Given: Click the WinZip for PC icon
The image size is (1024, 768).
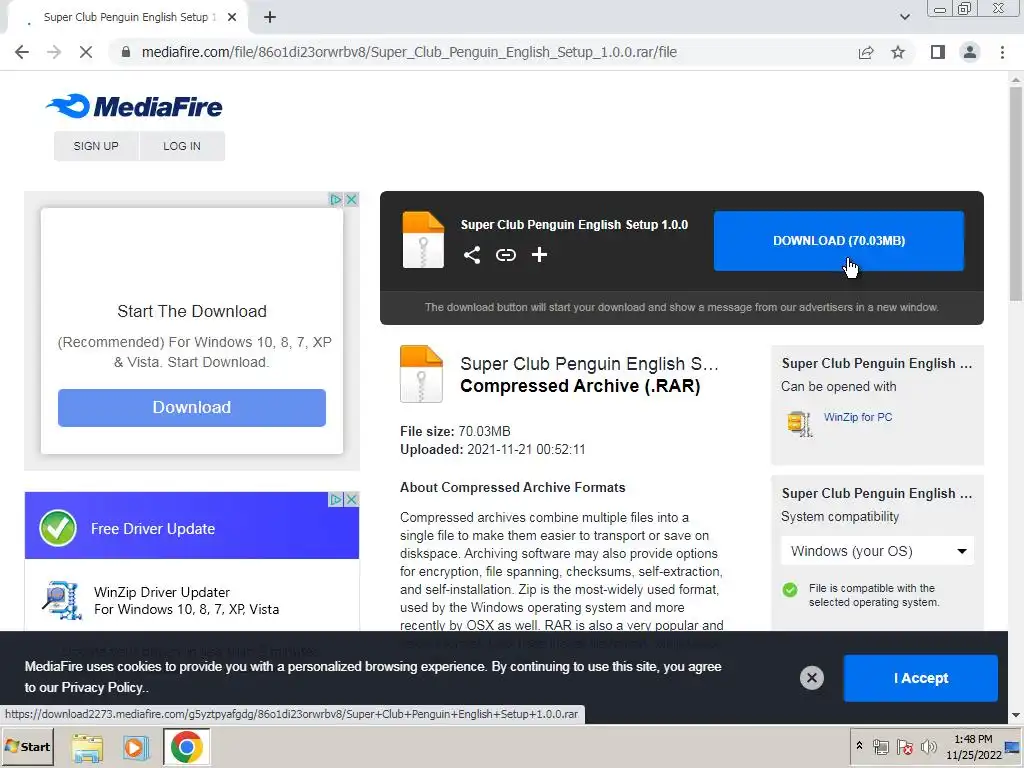Looking at the screenshot, I should click(799, 423).
